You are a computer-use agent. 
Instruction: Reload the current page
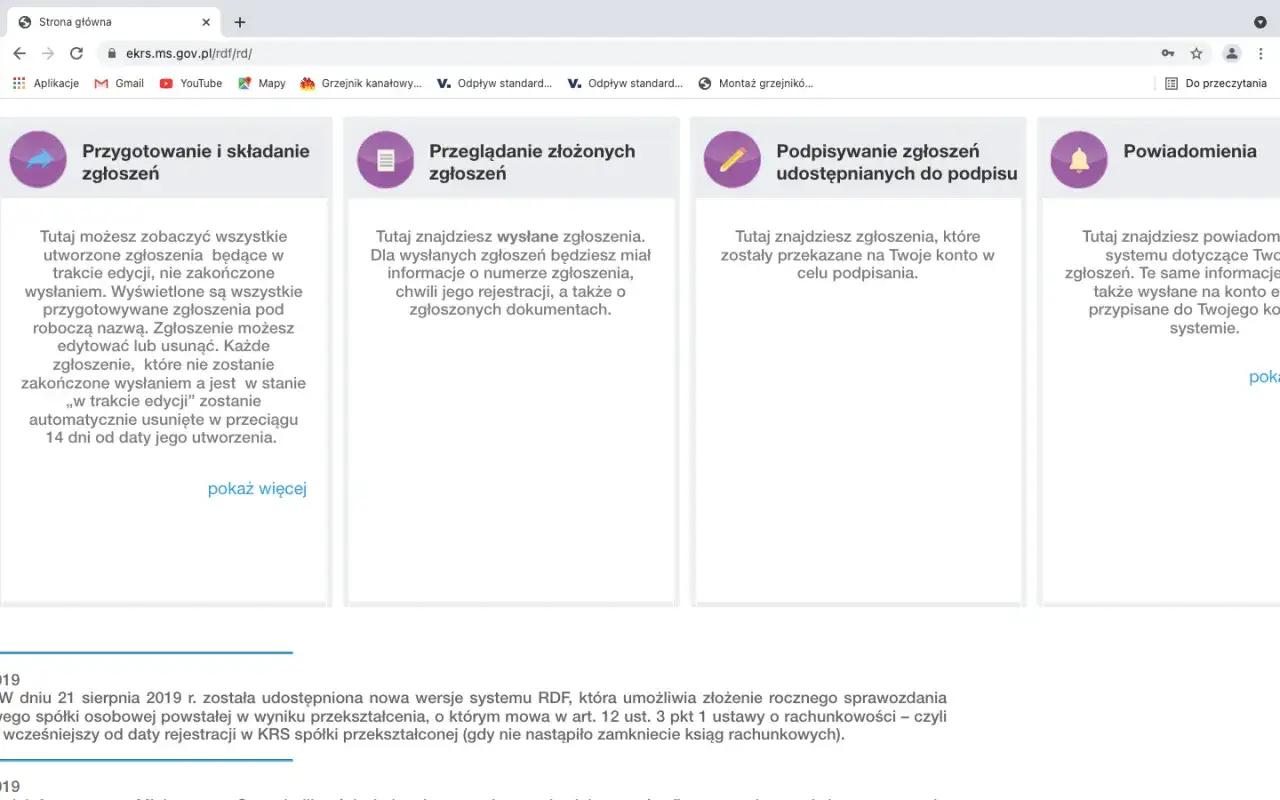coord(77,53)
